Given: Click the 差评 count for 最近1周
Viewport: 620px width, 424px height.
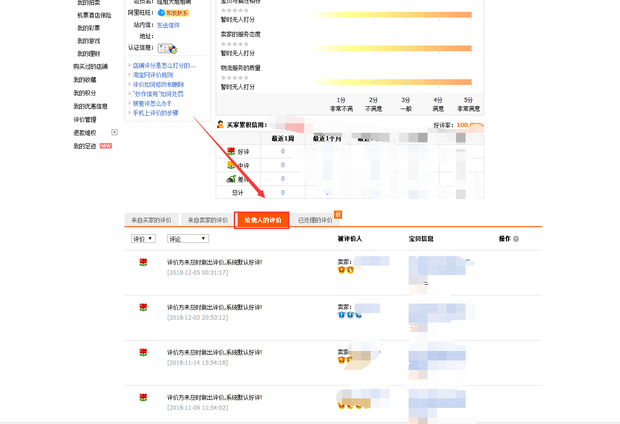Looking at the screenshot, I should coord(283,179).
